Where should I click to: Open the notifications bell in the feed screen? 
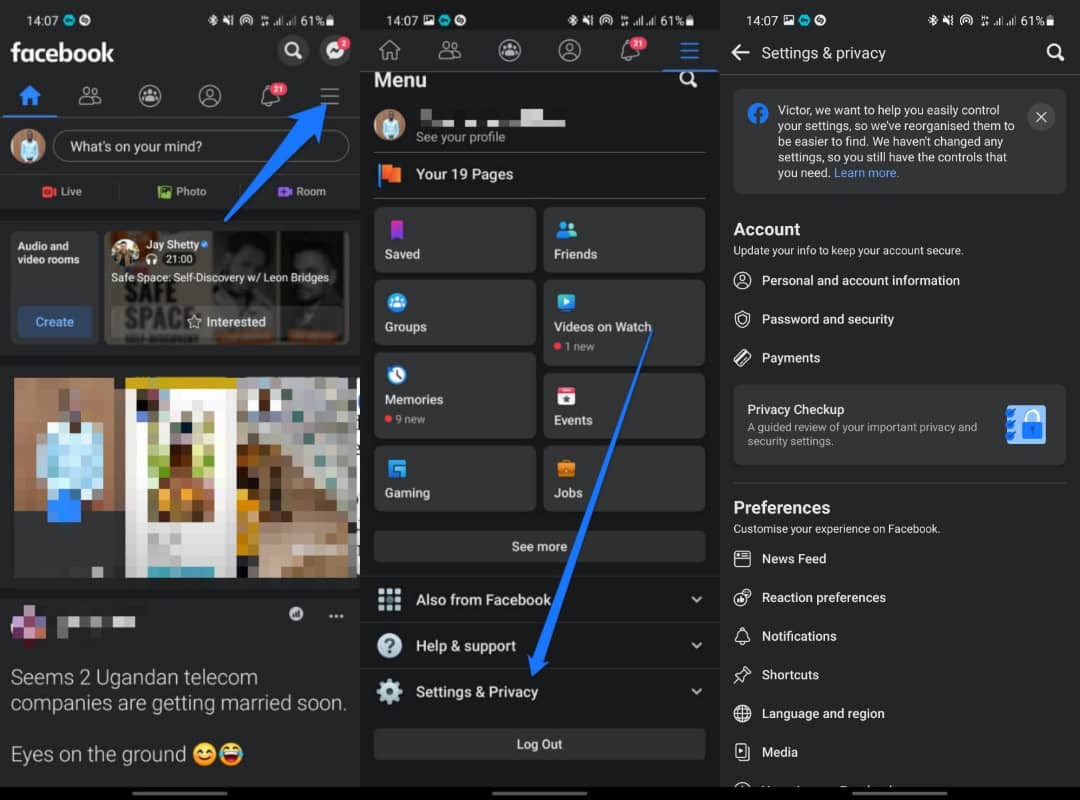coord(271,95)
